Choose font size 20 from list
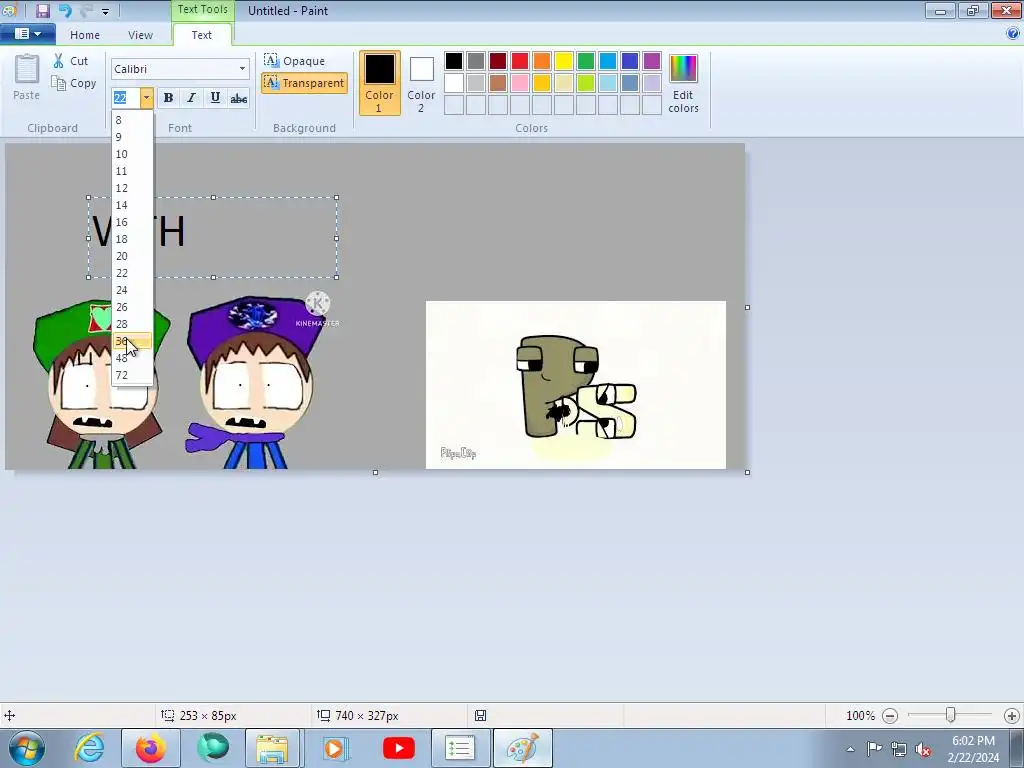This screenshot has height=768, width=1024. pos(133,256)
